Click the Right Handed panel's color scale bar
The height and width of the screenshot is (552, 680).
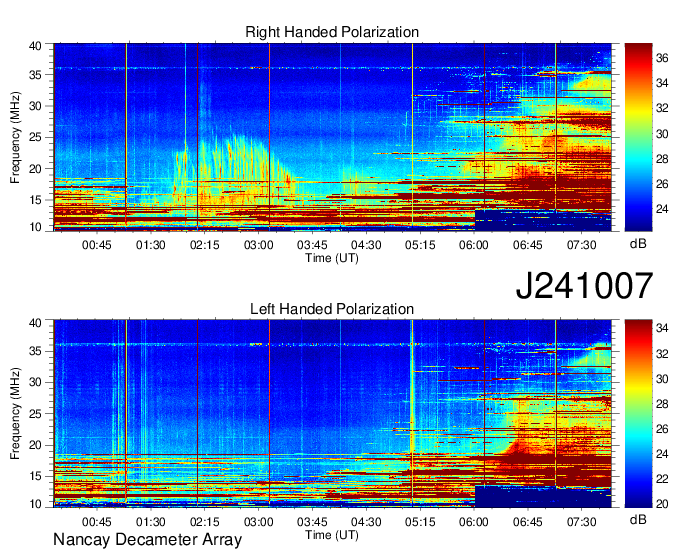tap(638, 137)
